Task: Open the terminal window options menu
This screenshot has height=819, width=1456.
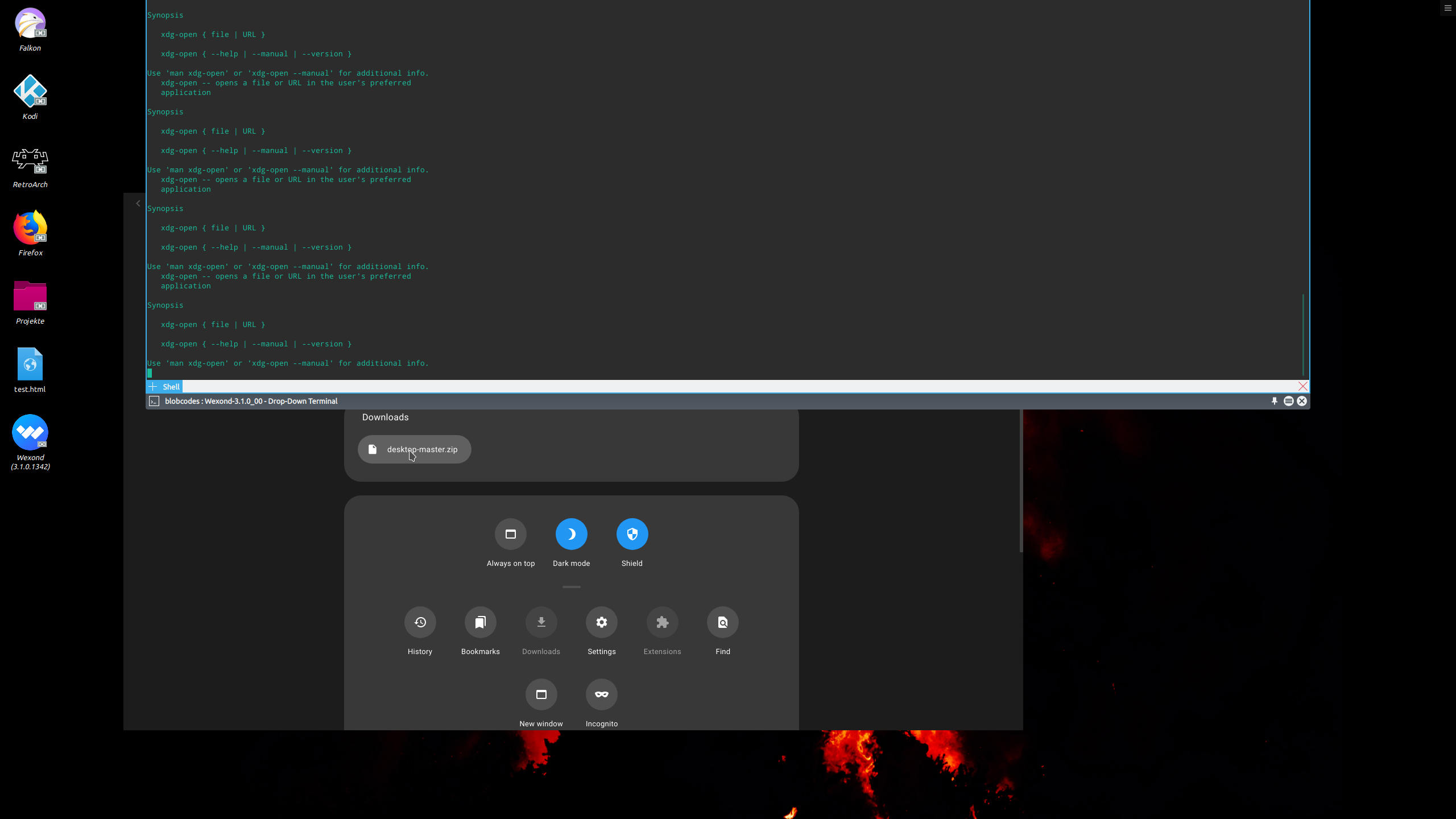Action: (1288, 401)
